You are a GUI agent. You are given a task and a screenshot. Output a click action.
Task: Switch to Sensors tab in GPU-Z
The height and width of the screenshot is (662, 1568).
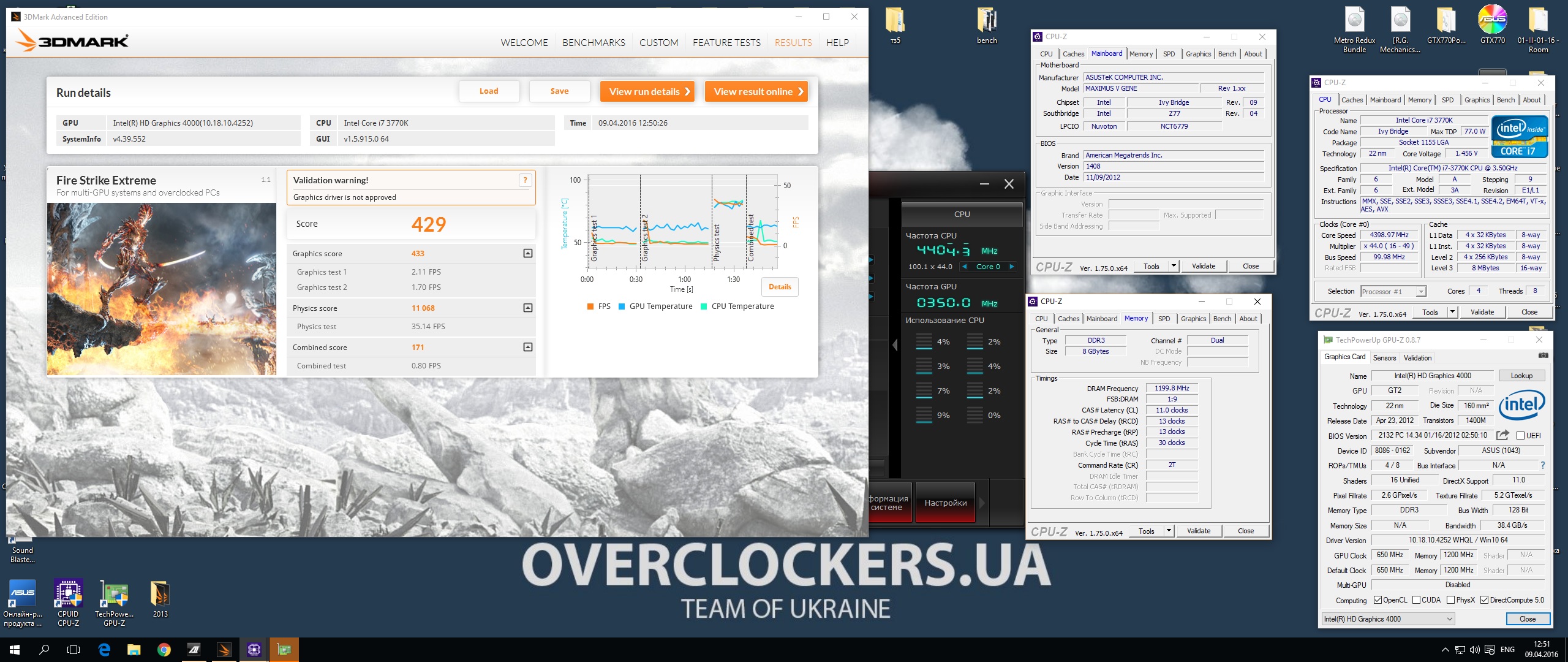point(1384,358)
